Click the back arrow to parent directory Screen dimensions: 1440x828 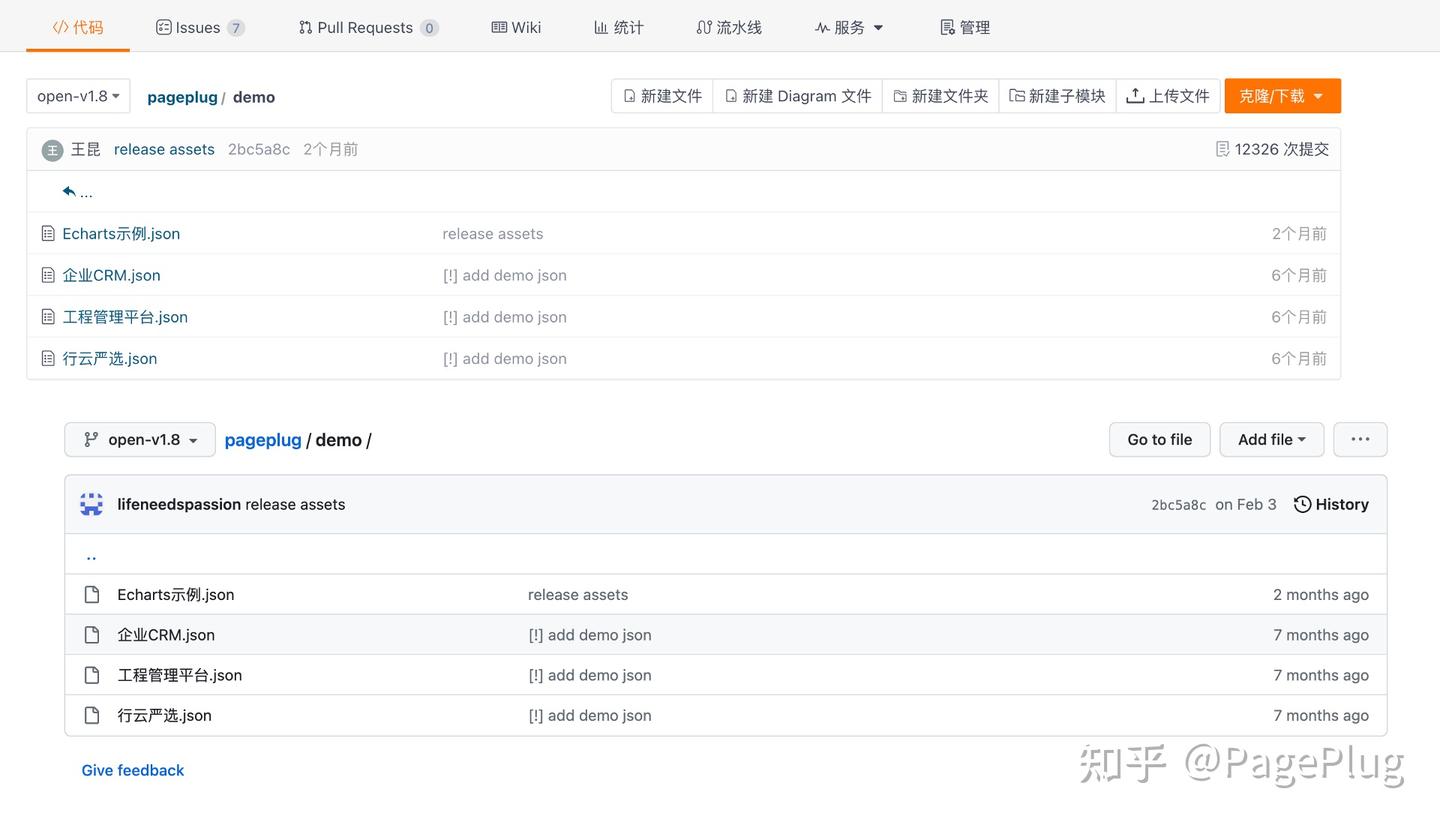click(x=77, y=191)
